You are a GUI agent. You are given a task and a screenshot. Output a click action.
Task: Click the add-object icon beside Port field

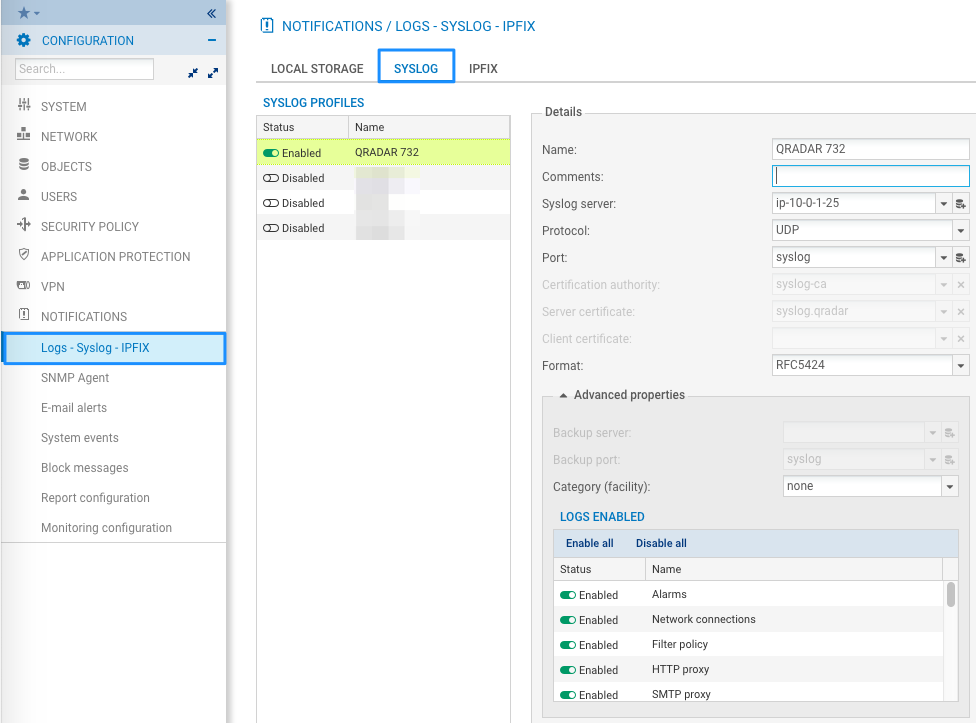tap(961, 258)
